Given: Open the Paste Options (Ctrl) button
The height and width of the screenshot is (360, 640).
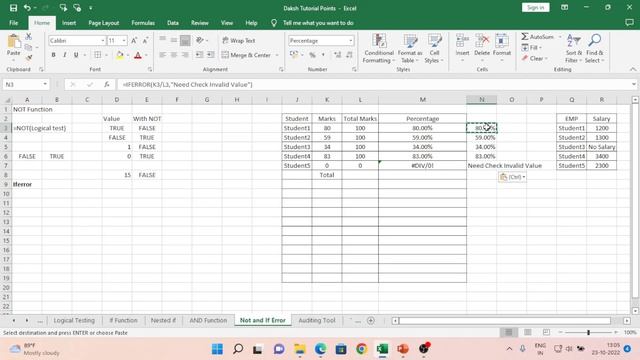Looking at the screenshot, I should click(x=512, y=177).
